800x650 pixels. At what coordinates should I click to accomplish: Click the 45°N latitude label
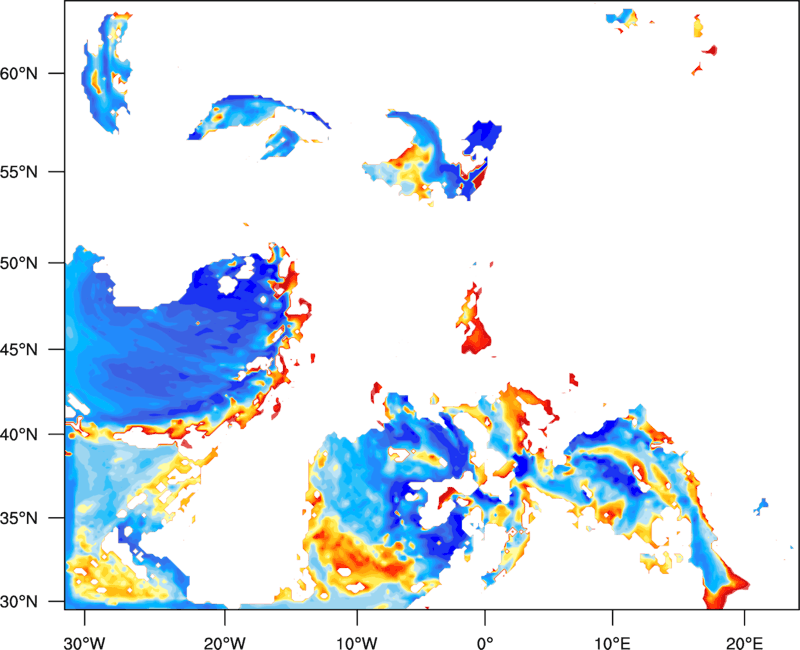tap(19, 349)
